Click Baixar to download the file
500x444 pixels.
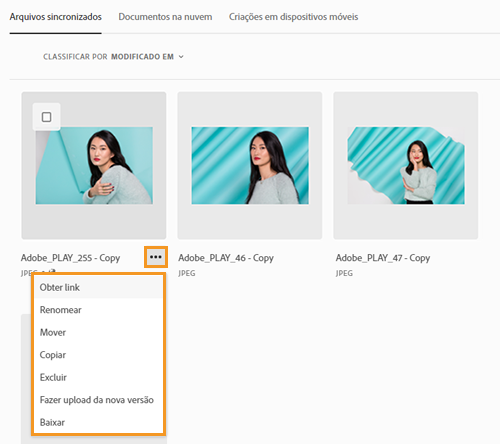(99, 422)
